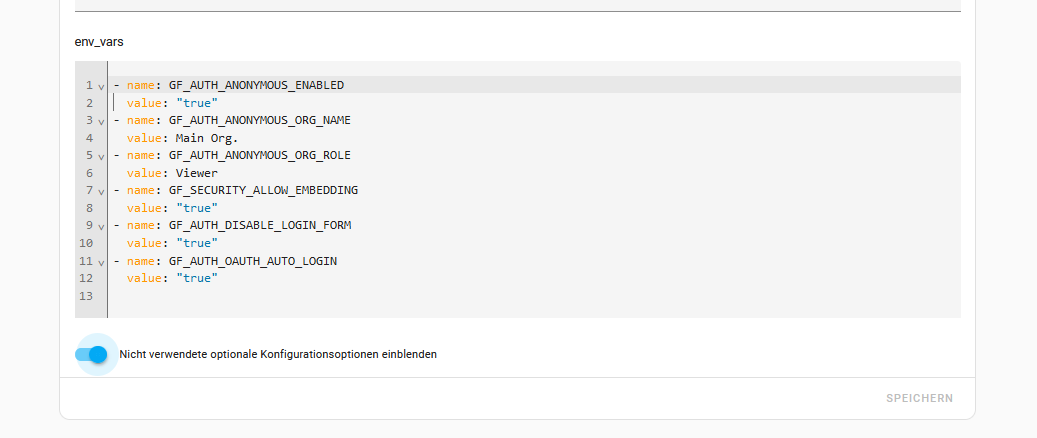Click the SPEICHERN save button

click(x=919, y=398)
